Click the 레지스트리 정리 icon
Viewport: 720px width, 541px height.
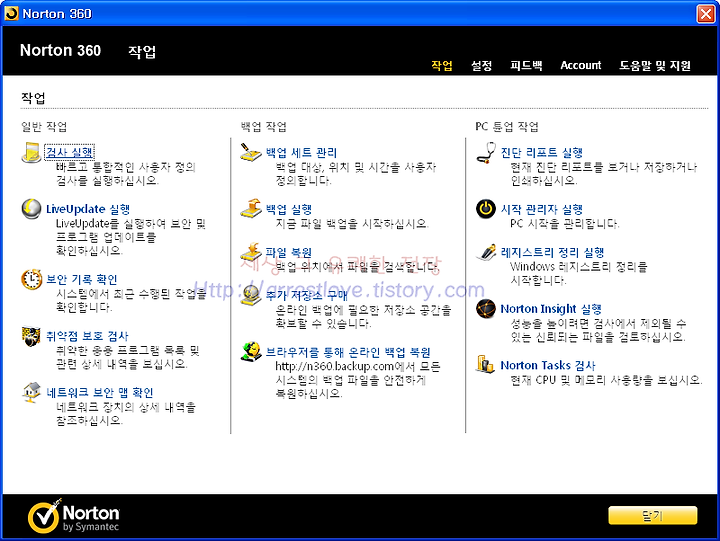(x=486, y=252)
